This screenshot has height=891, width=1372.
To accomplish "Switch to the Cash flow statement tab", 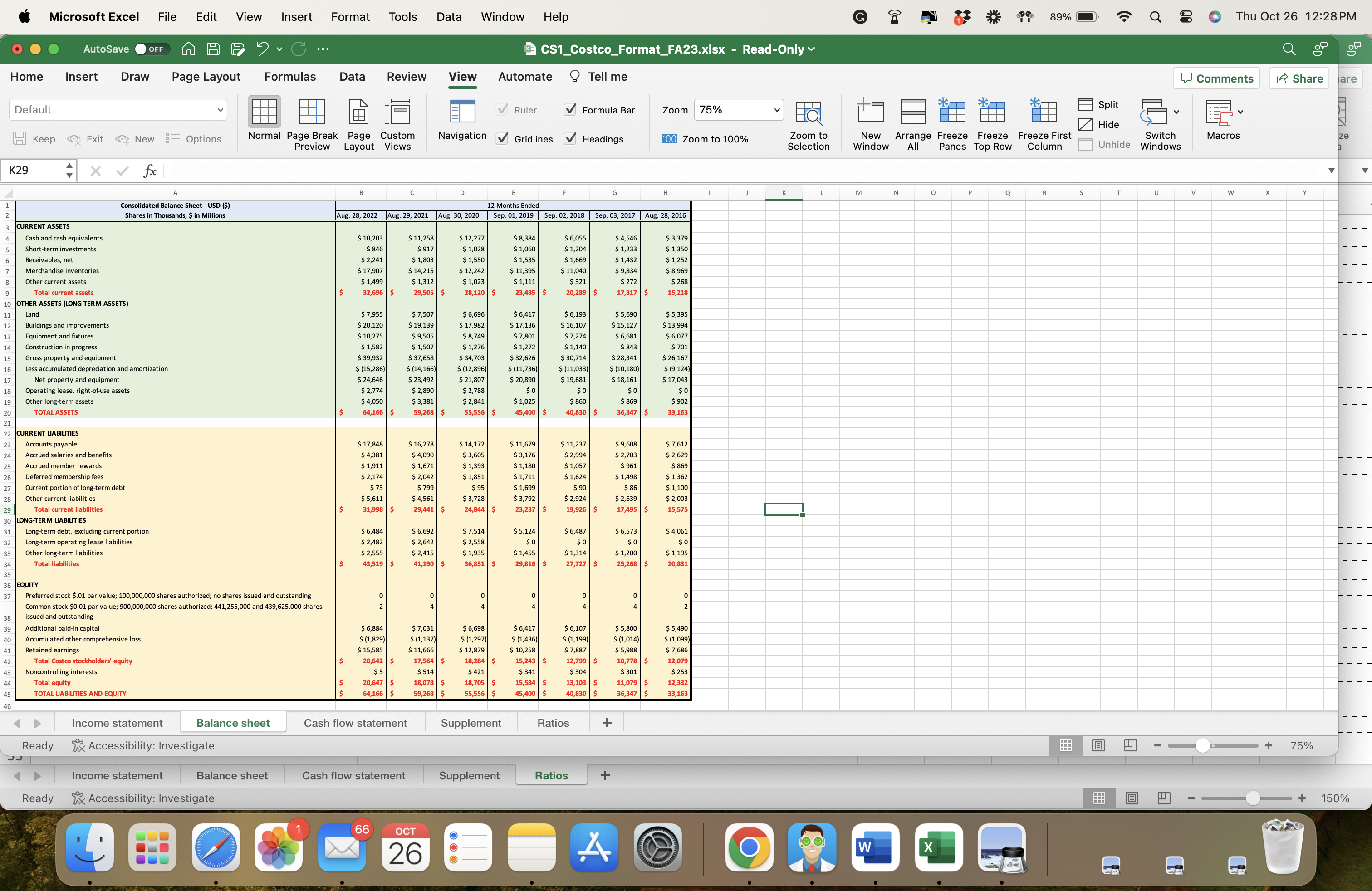I will coord(355,722).
